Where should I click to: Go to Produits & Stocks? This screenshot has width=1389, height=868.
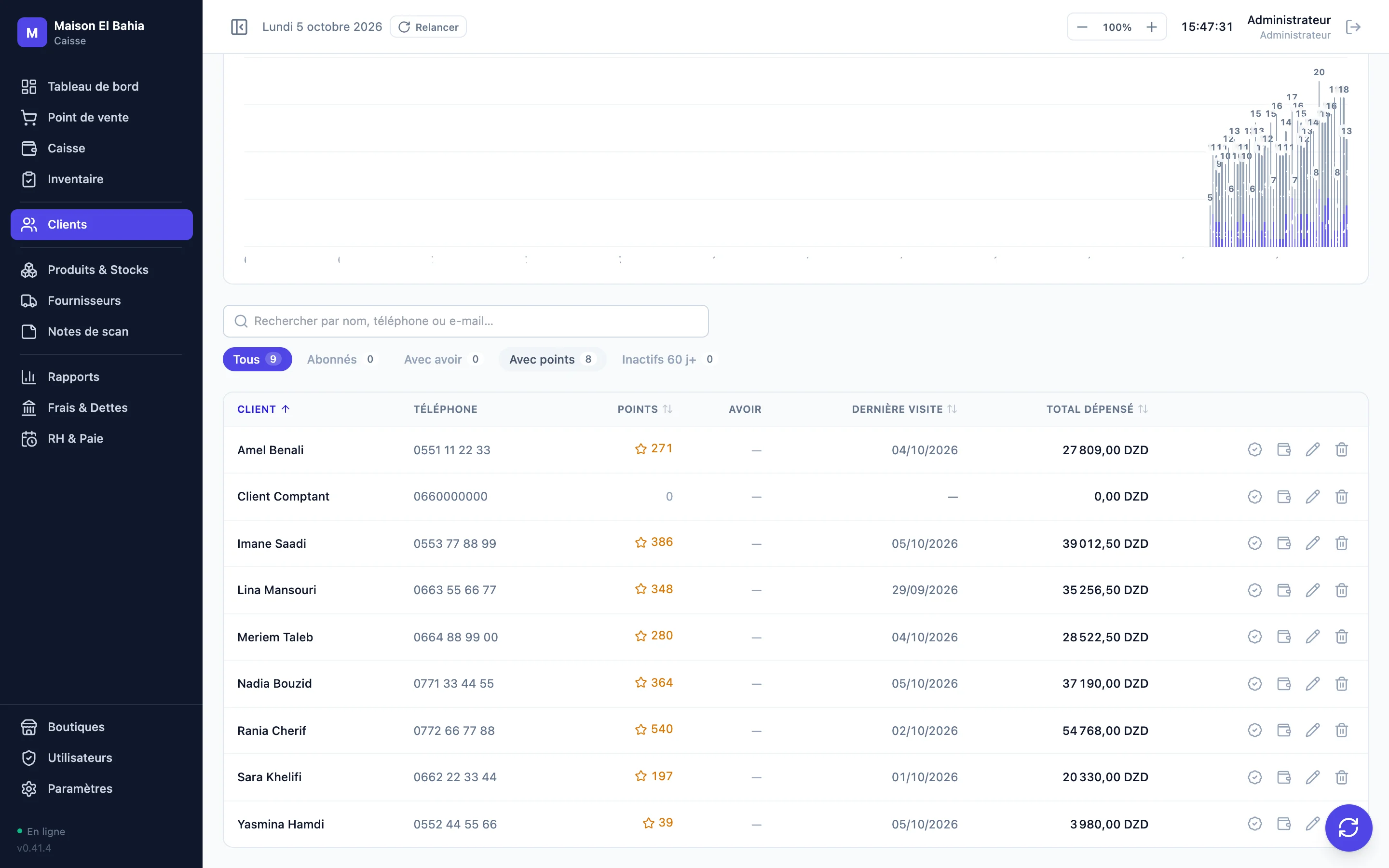tap(102, 270)
